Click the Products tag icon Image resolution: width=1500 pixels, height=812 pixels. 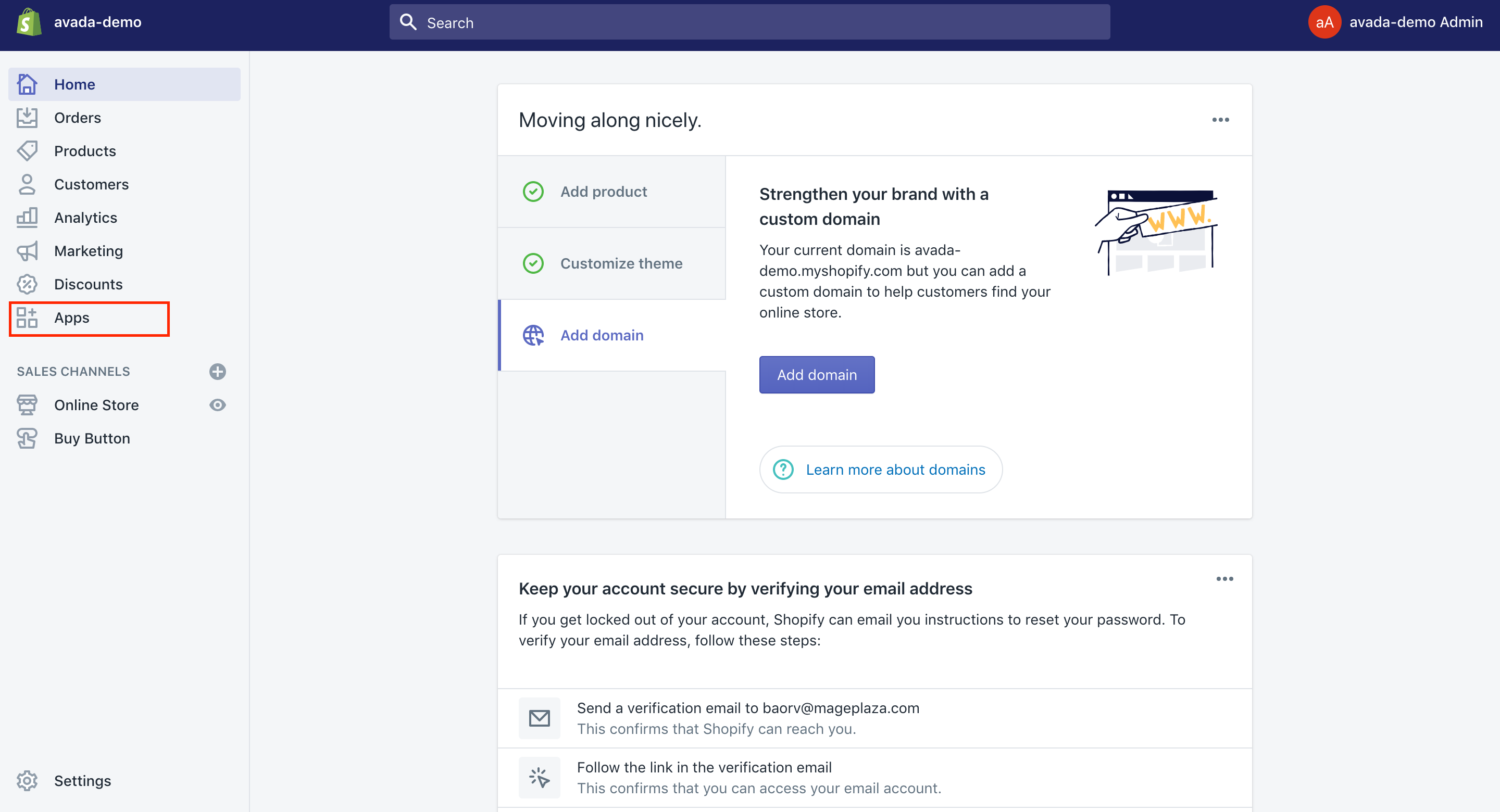[27, 151]
